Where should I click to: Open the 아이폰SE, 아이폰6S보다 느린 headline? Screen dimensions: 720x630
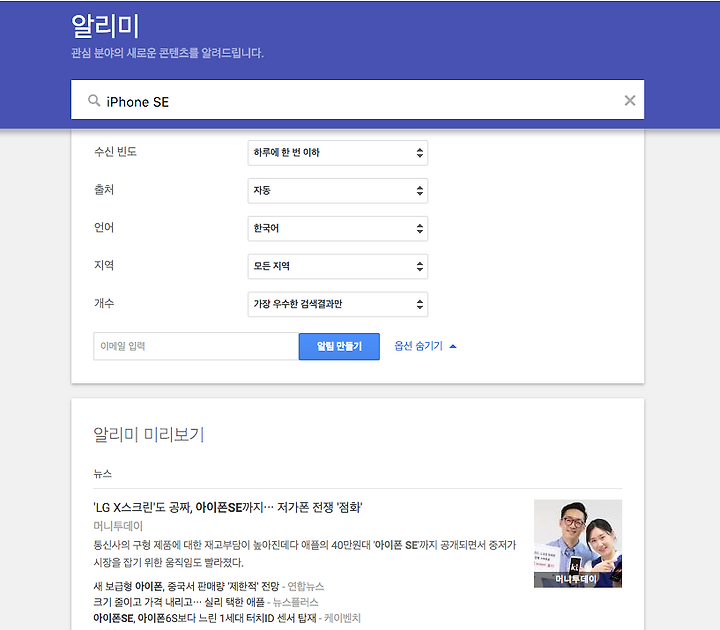[205, 618]
